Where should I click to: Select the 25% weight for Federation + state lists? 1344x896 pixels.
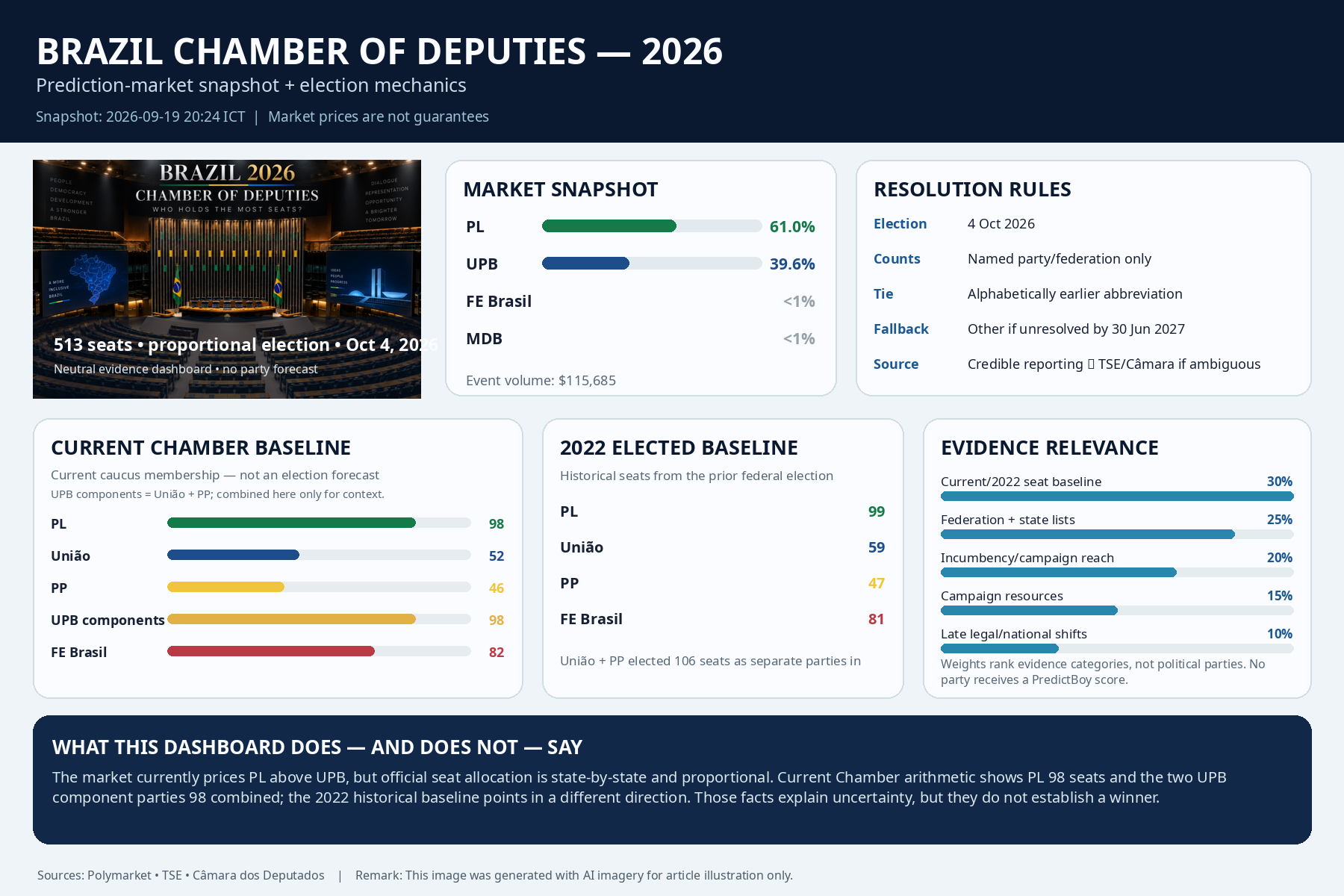[x=1280, y=520]
